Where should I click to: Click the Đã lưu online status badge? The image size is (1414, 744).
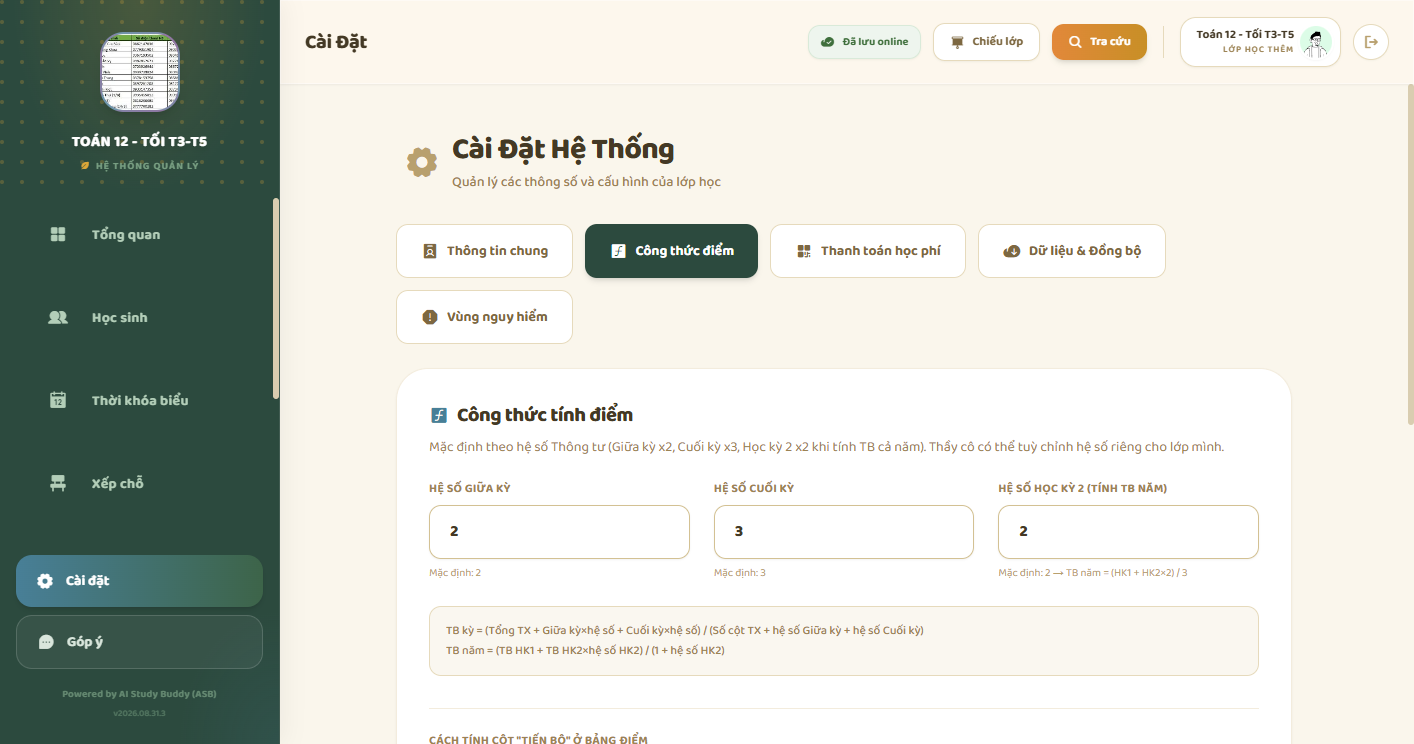(864, 42)
